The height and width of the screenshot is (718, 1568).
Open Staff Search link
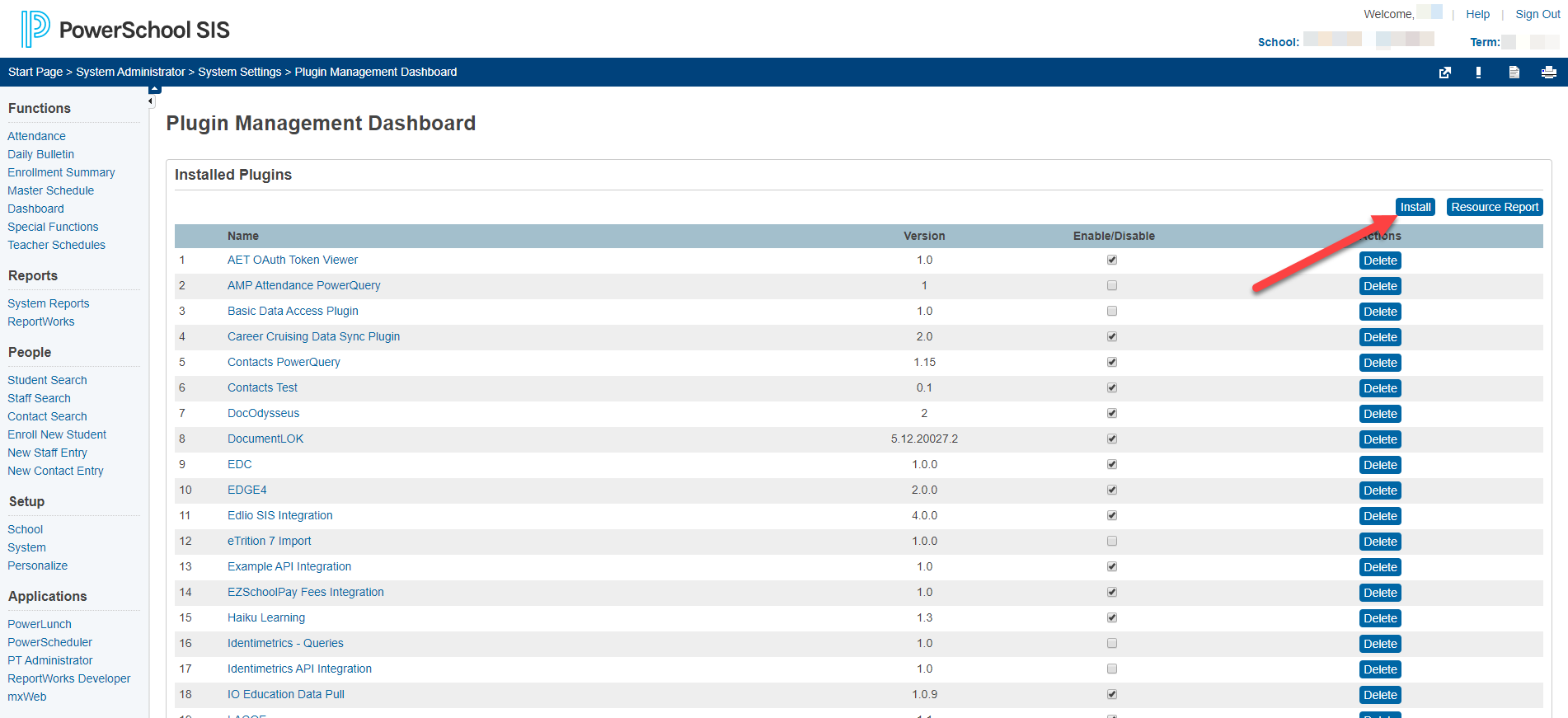(x=39, y=398)
